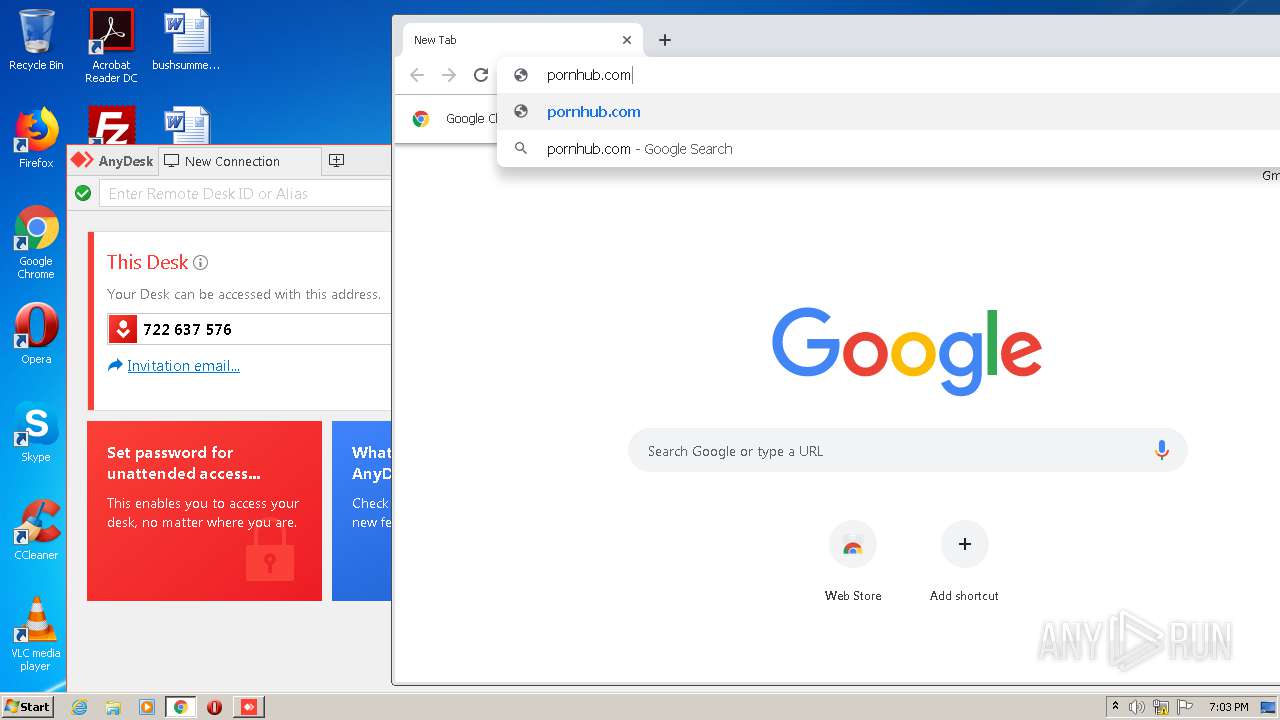Open Internet Explorer from the taskbar

pyautogui.click(x=80, y=707)
